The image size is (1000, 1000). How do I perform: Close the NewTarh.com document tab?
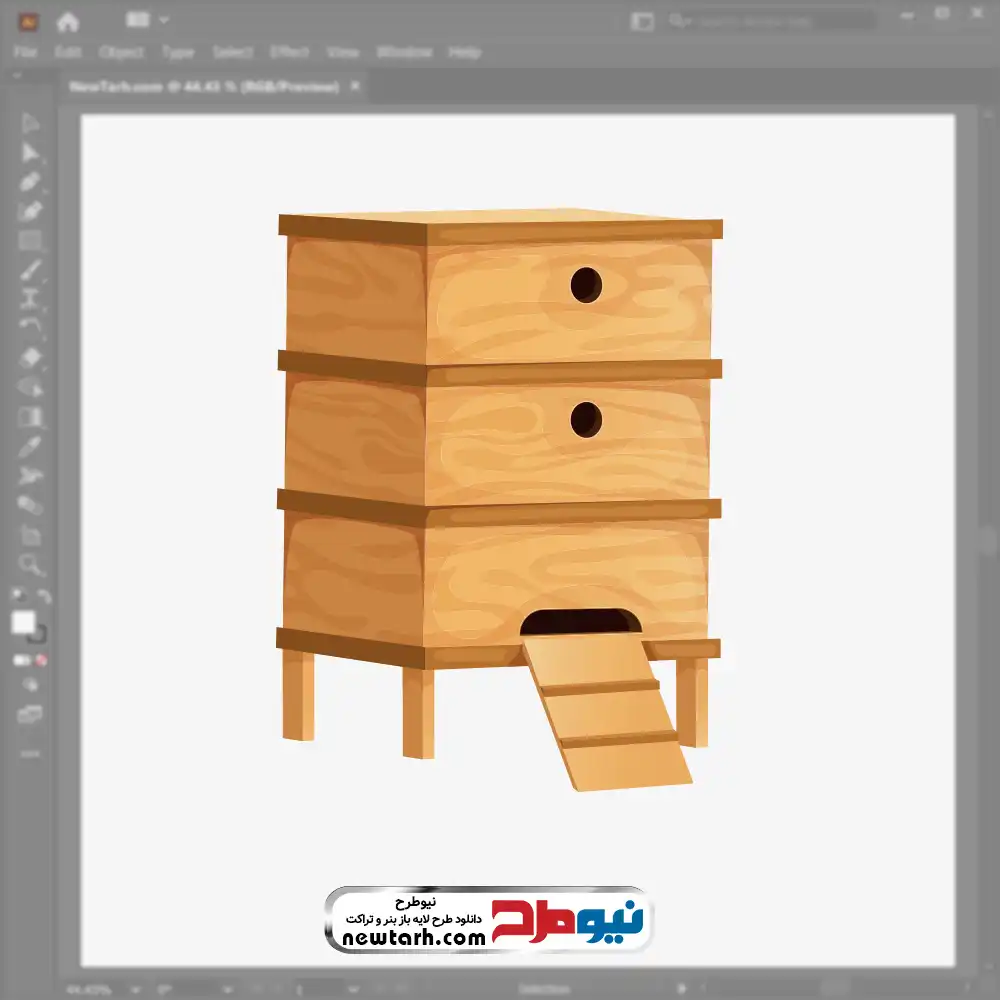click(354, 87)
